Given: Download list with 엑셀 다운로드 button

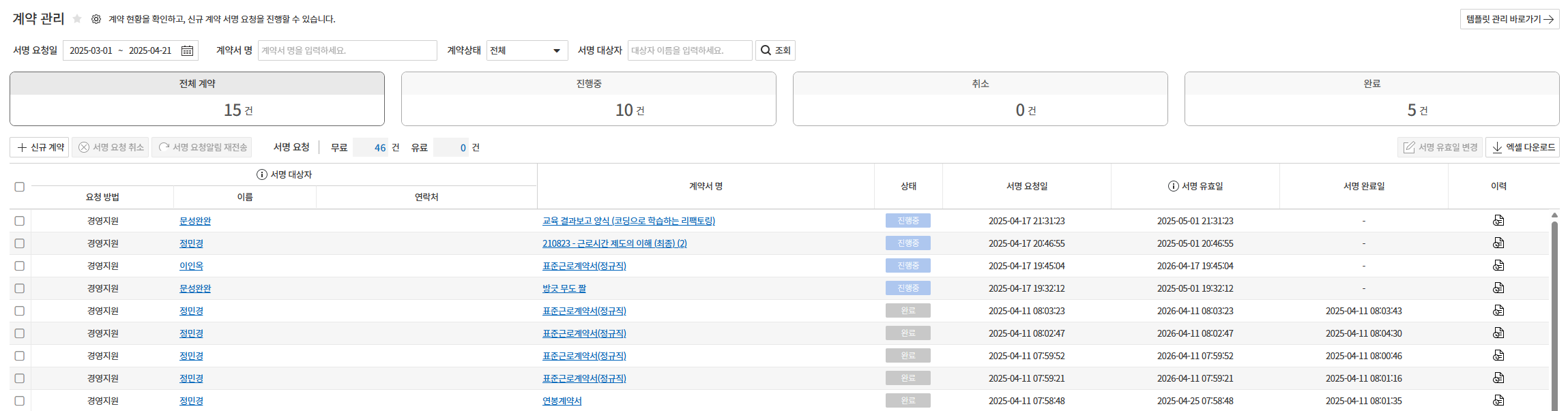Looking at the screenshot, I should pyautogui.click(x=1522, y=147).
